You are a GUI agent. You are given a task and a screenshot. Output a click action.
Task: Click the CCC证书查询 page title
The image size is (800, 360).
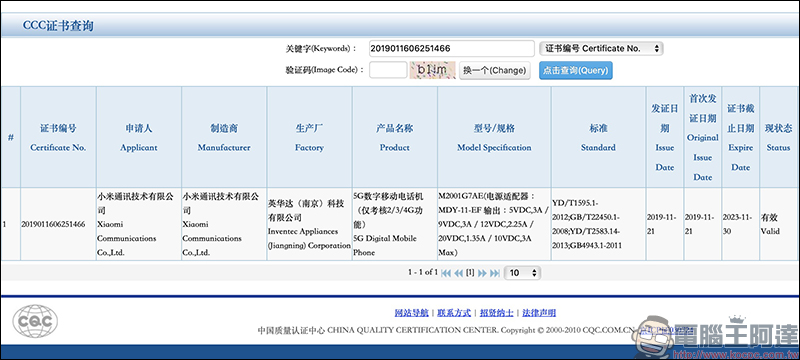click(58, 25)
